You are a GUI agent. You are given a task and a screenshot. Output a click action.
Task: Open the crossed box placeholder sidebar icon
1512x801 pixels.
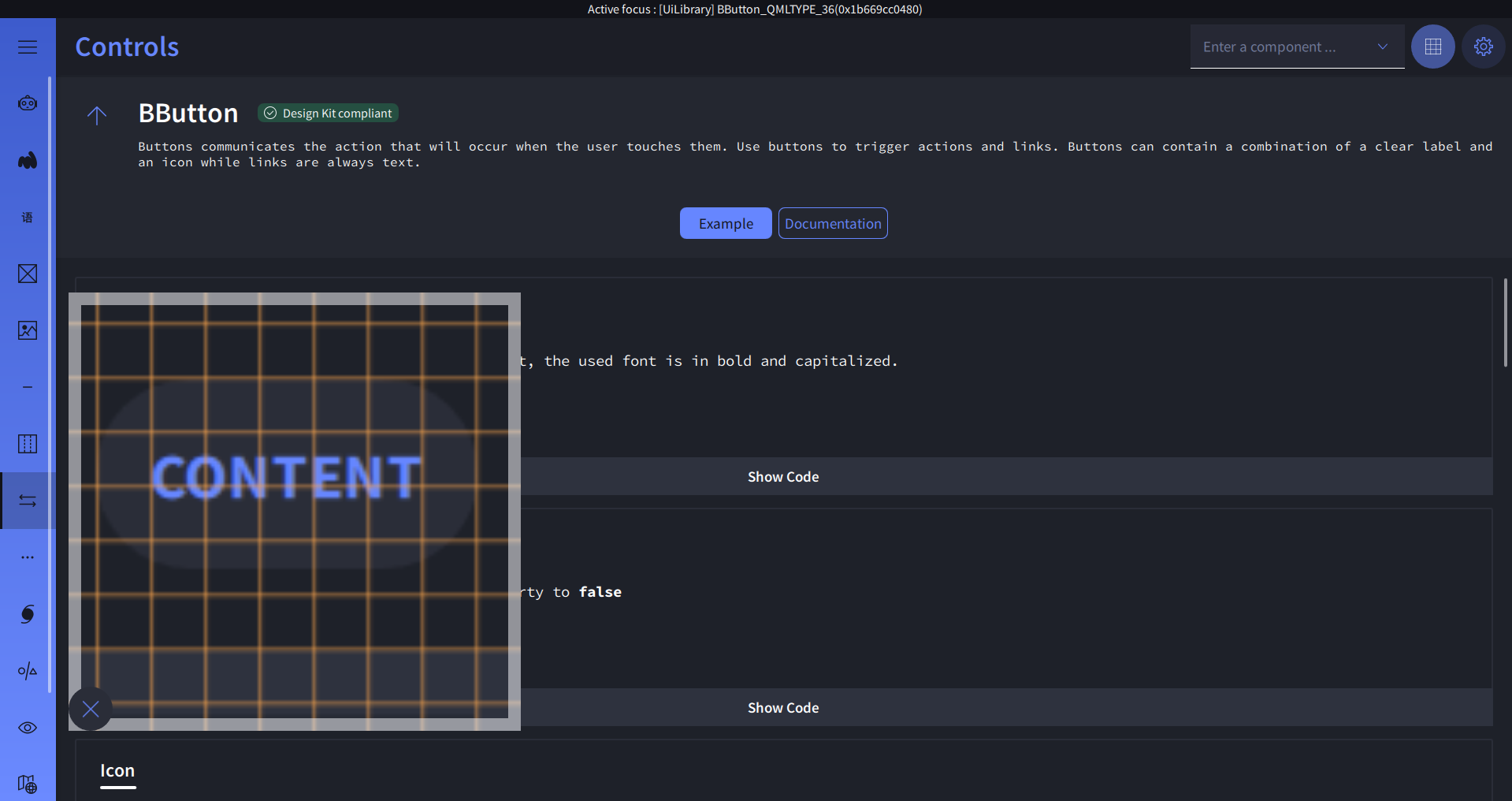coord(28,274)
